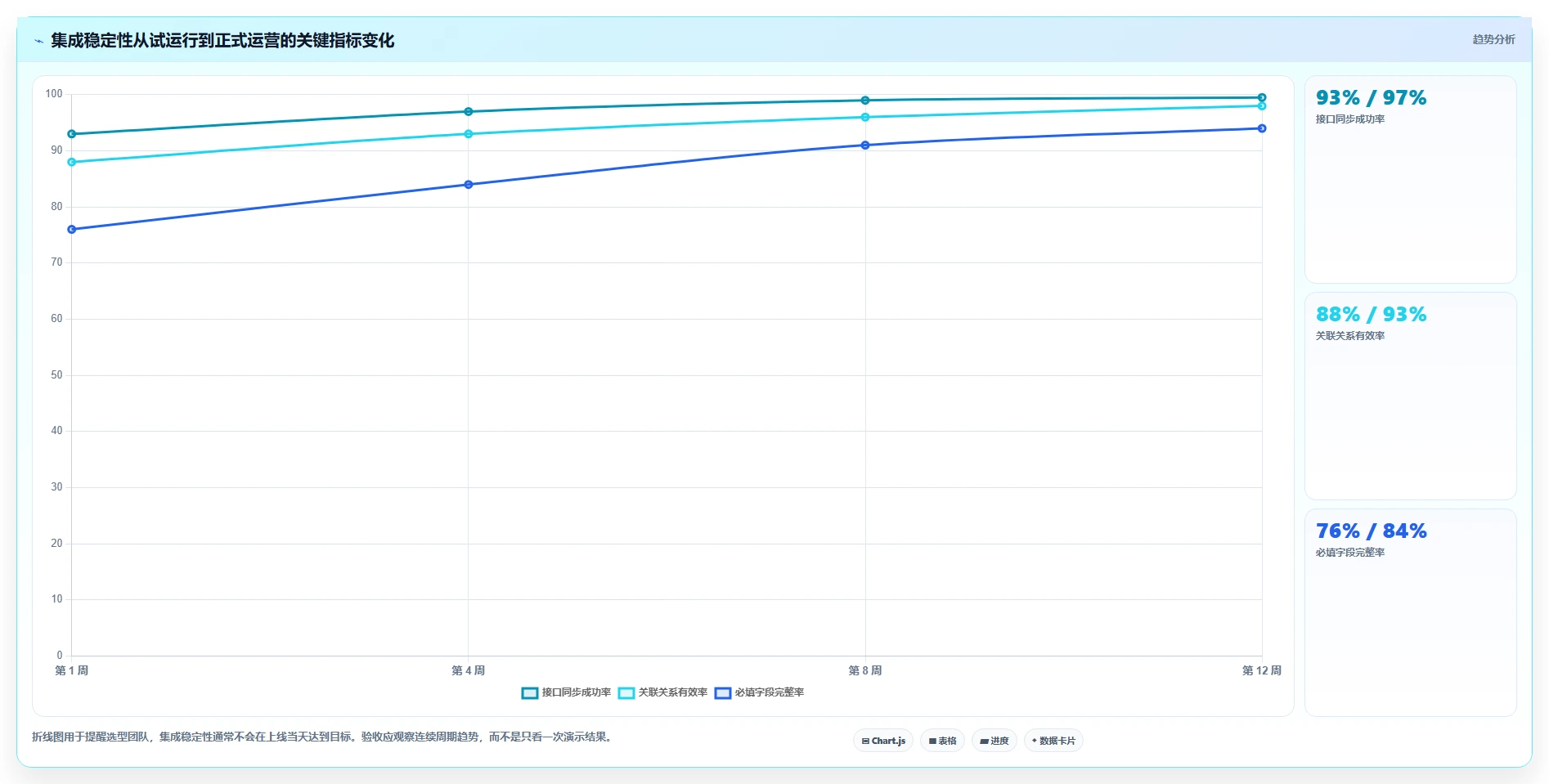Toggle the 接口同步成功率 legend series
1549x784 pixels.
point(566,692)
